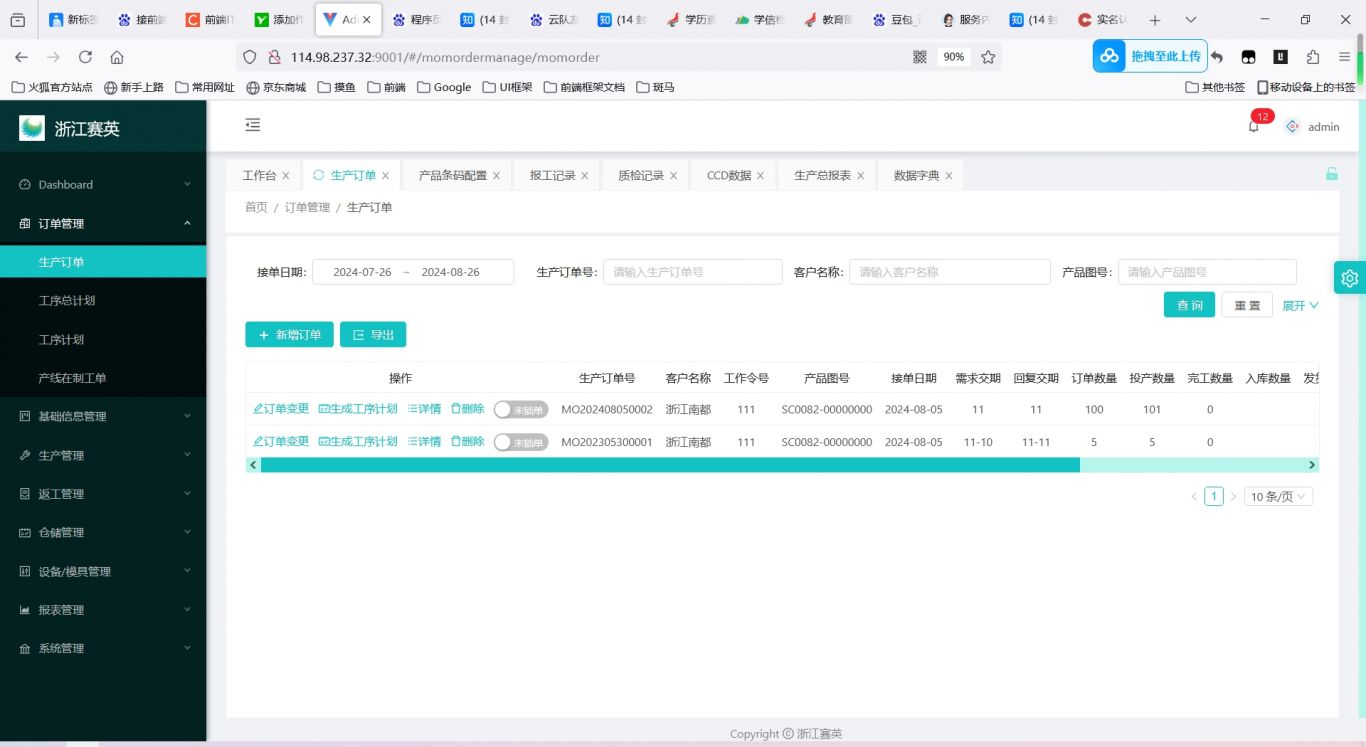Close the 生产总报表 tab
This screenshot has width=1366, height=747.
pyautogui.click(x=860, y=176)
